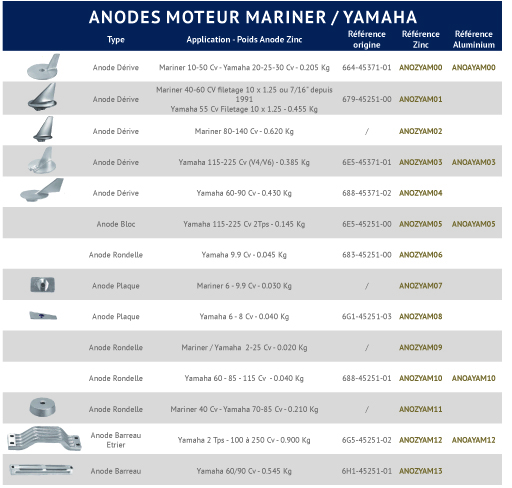Select the anode image beside reference 679-45251-00

click(x=42, y=97)
